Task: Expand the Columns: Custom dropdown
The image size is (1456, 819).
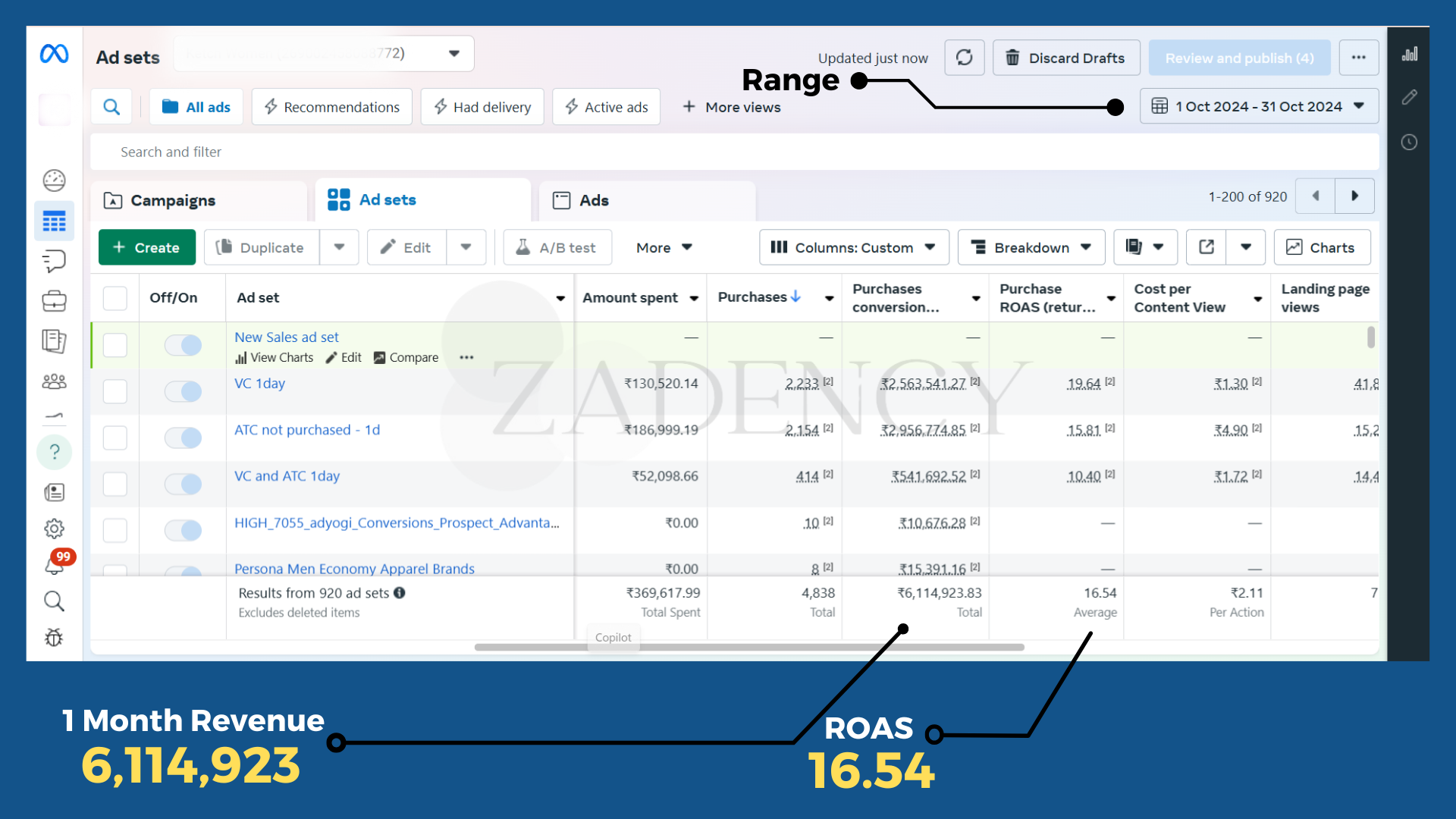Action: tap(853, 247)
